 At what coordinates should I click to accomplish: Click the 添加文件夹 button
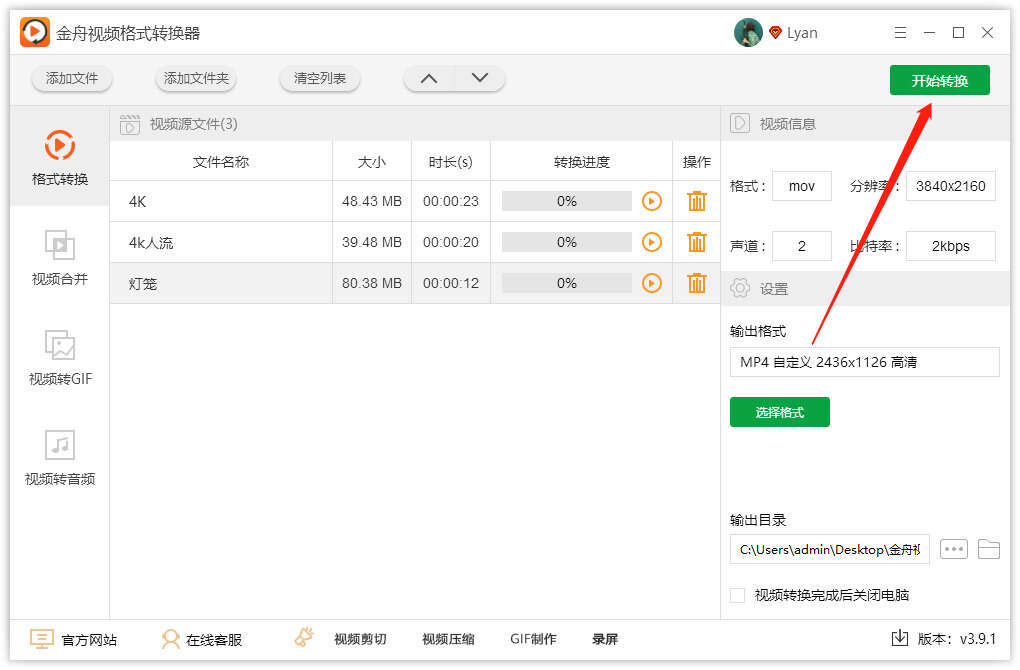click(196, 79)
